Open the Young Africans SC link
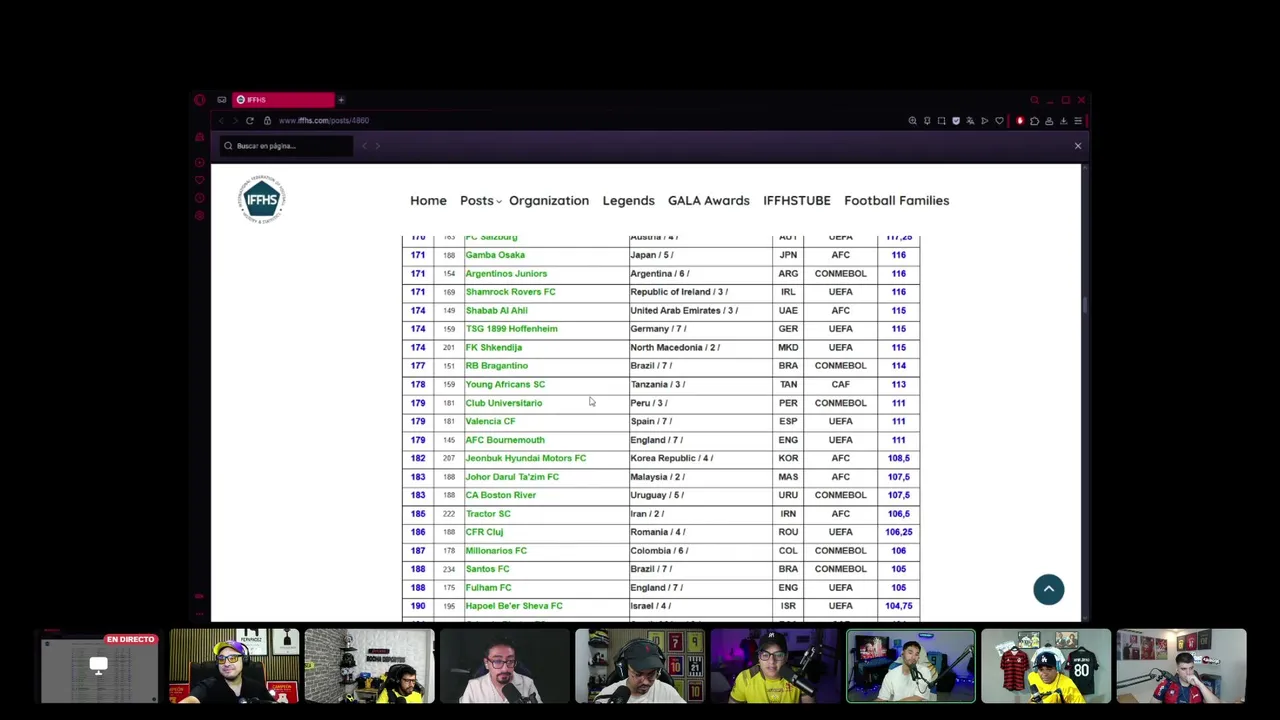The width and height of the screenshot is (1280, 720). [505, 384]
